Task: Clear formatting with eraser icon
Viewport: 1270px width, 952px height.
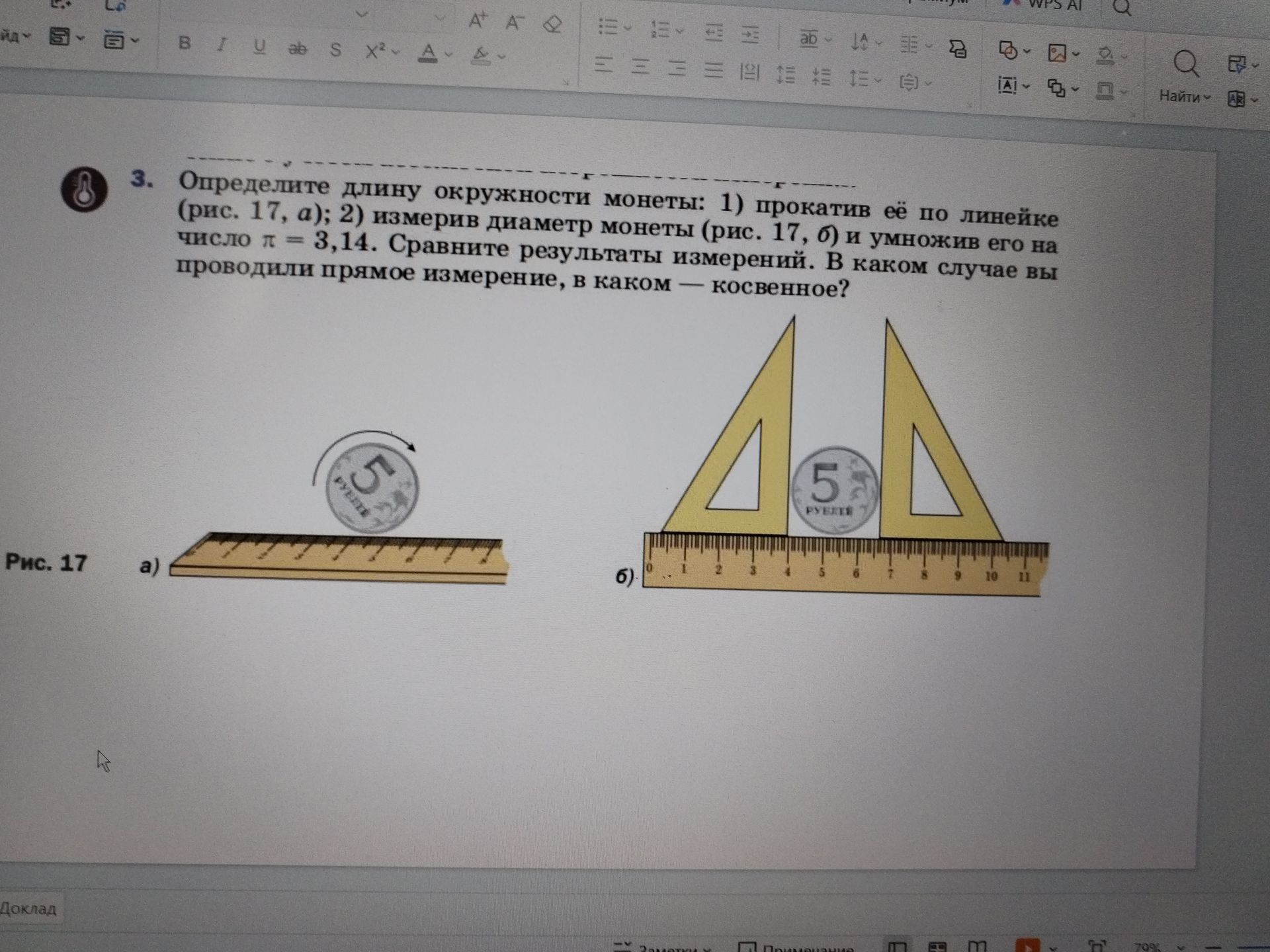Action: point(552,24)
